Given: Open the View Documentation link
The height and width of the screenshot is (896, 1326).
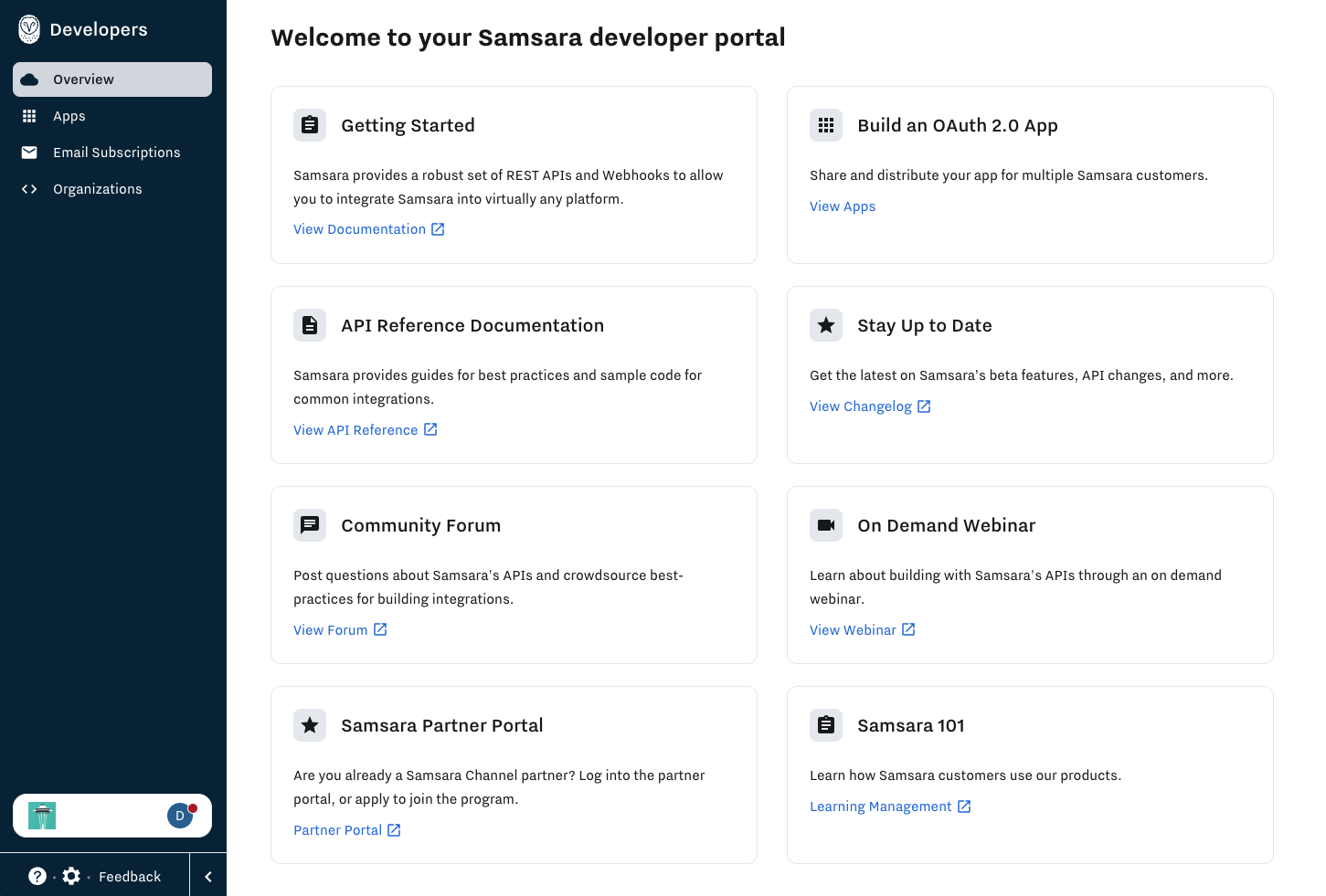Looking at the screenshot, I should (359, 229).
